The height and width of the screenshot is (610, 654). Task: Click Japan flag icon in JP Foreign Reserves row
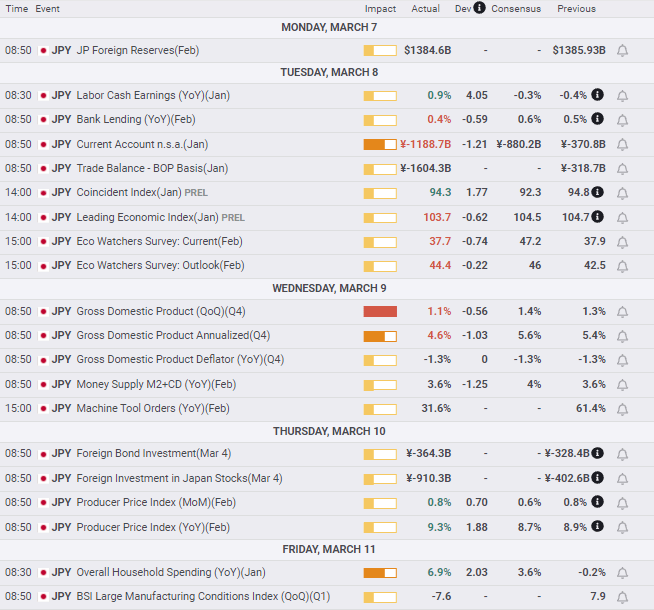point(43,51)
